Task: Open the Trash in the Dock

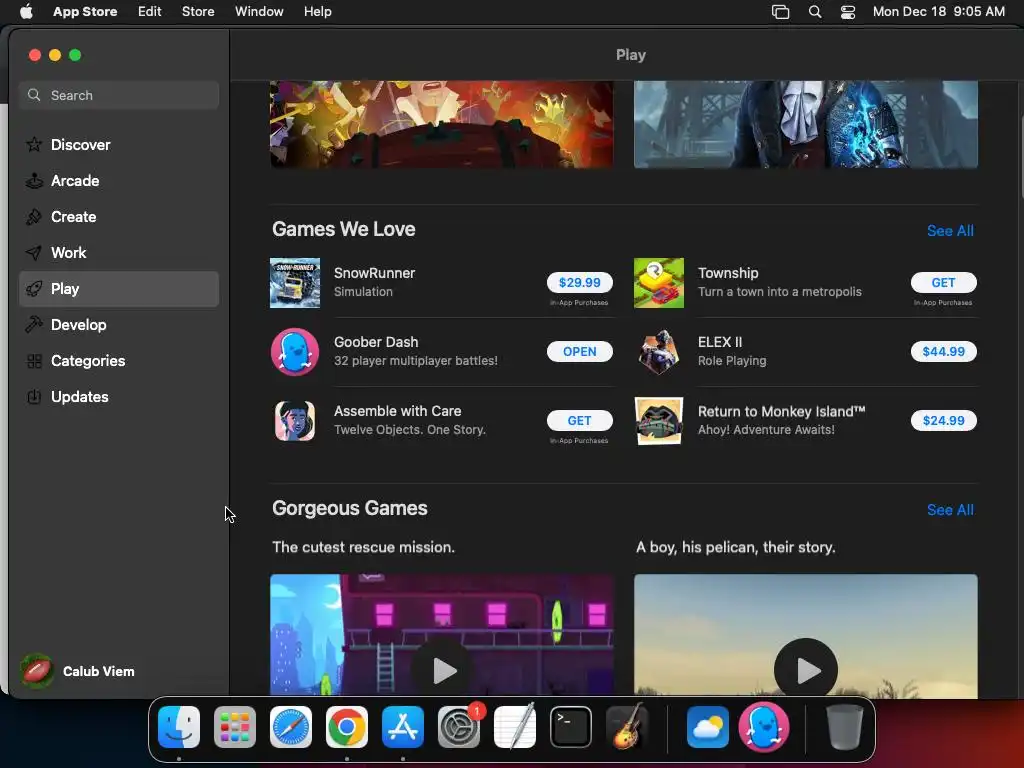Action: coord(844,727)
